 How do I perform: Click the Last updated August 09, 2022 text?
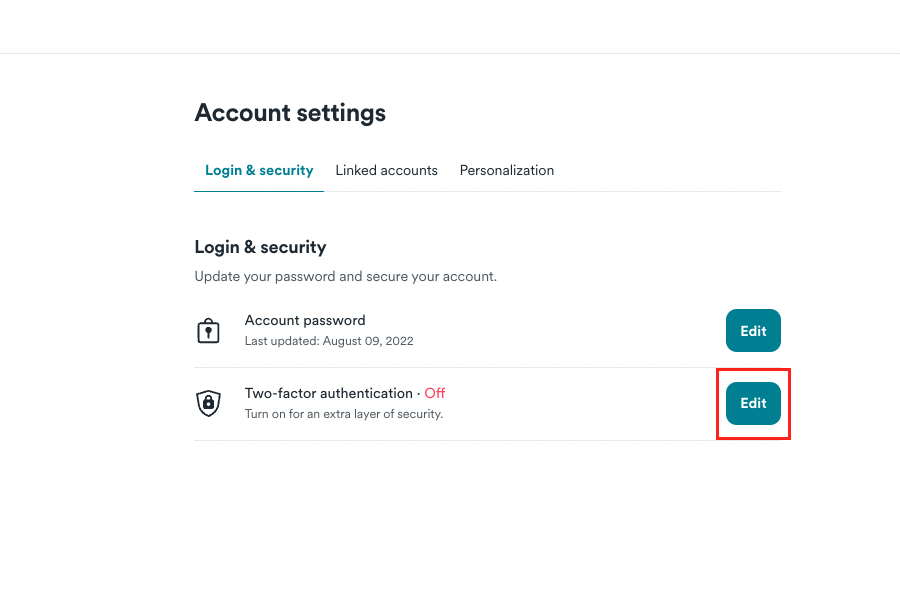click(329, 341)
